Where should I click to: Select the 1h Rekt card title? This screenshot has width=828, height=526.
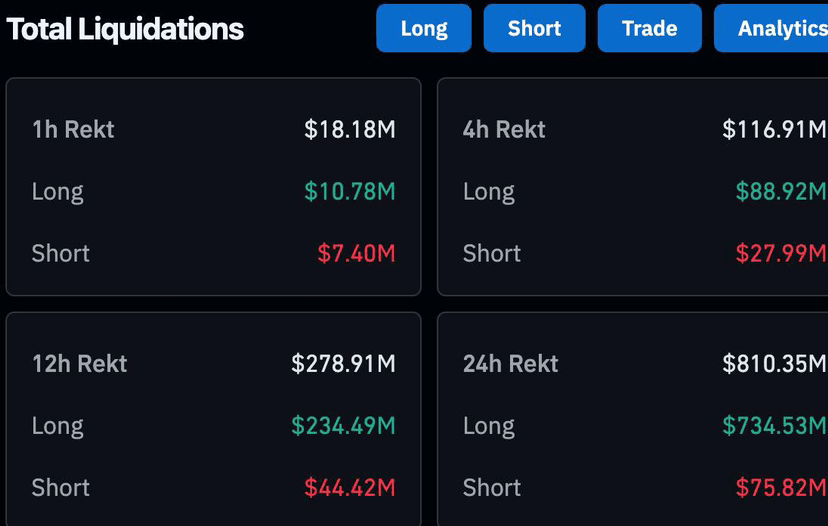[x=73, y=129]
